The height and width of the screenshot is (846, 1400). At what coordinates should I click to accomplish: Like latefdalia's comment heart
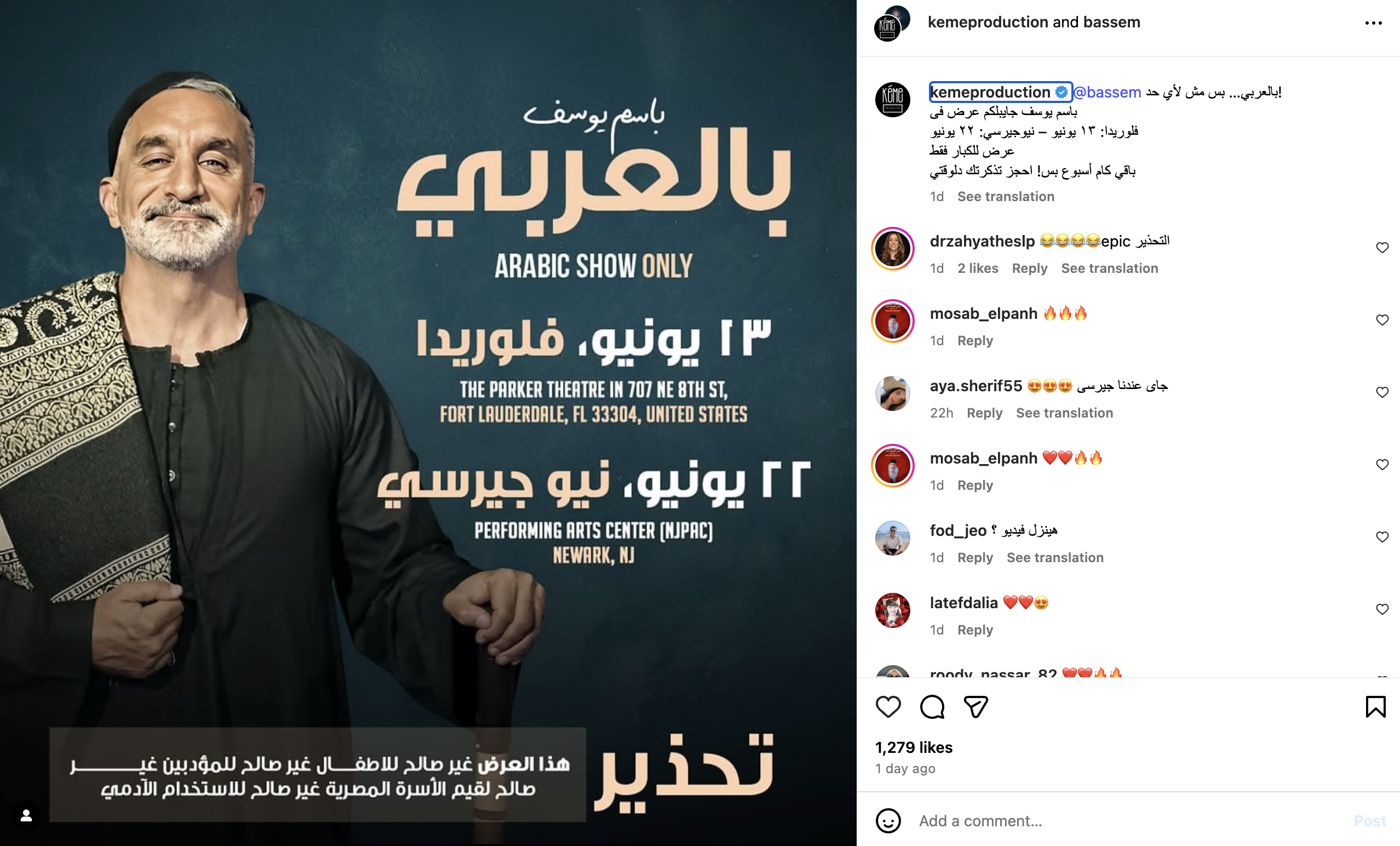[1382, 609]
